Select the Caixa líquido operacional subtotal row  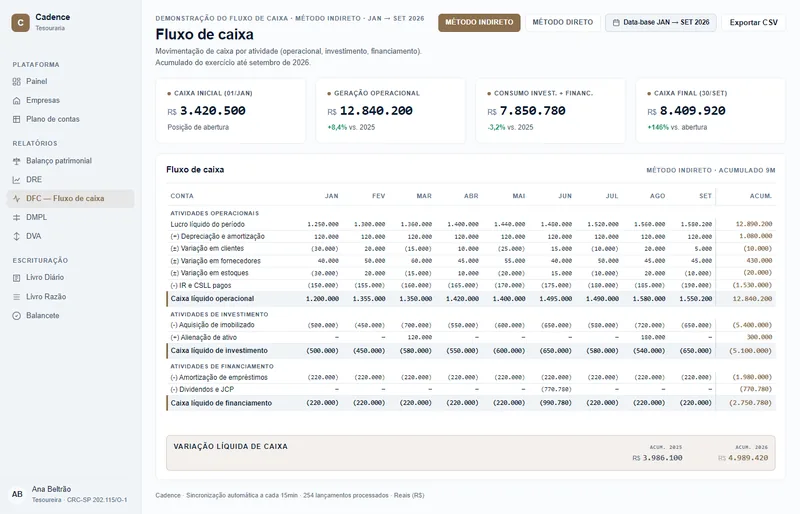click(x=471, y=299)
